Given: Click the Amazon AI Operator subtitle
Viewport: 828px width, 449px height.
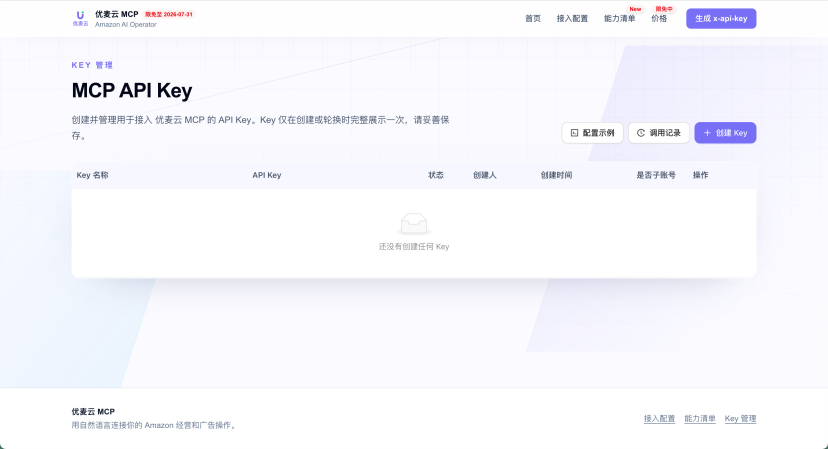Looking at the screenshot, I should (126, 25).
